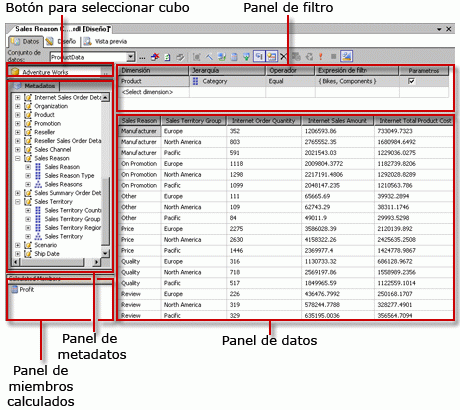
Task: Expand the Organization tree node
Action: [x=18, y=106]
